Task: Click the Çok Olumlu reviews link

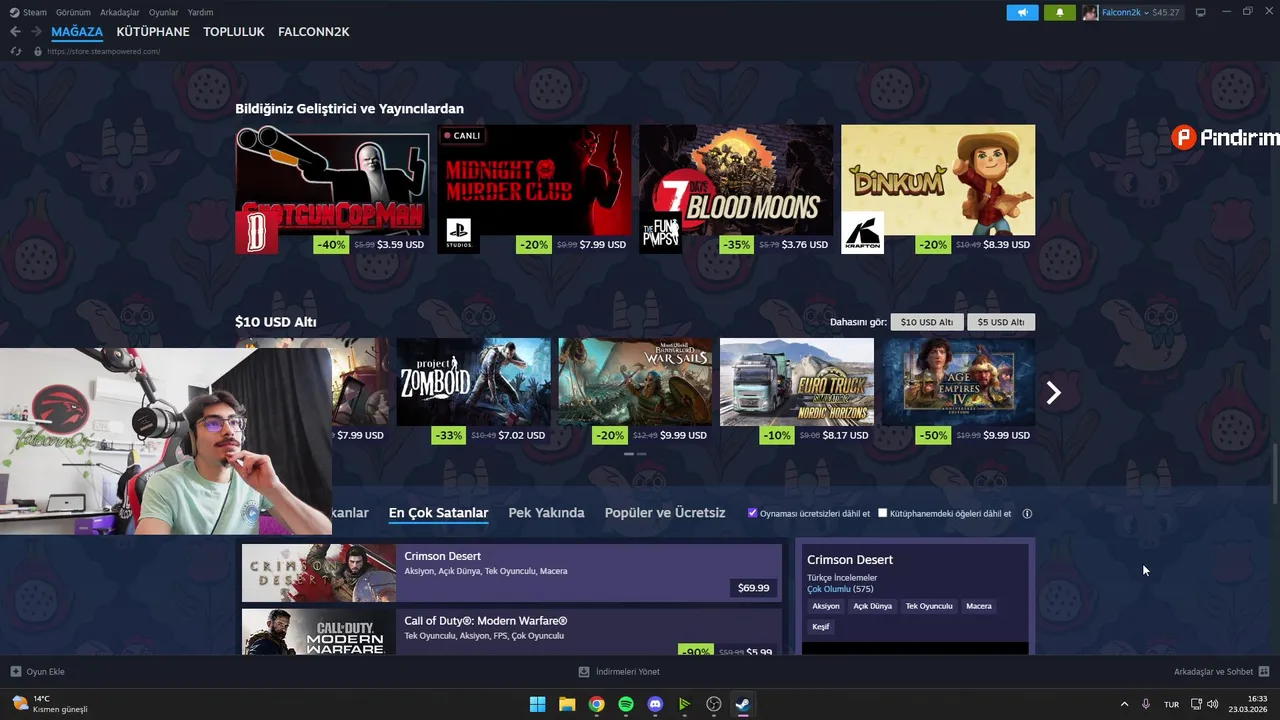Action: point(828,589)
